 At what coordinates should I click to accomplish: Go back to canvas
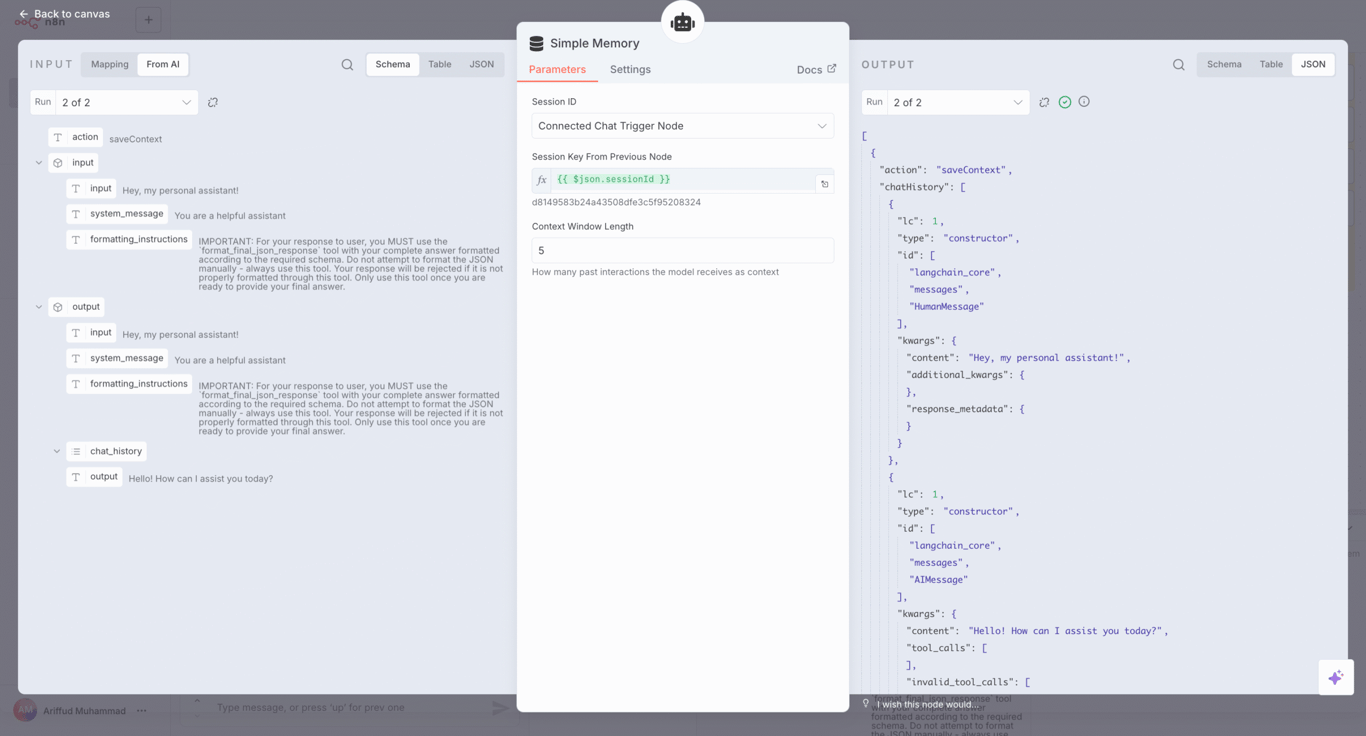(65, 14)
